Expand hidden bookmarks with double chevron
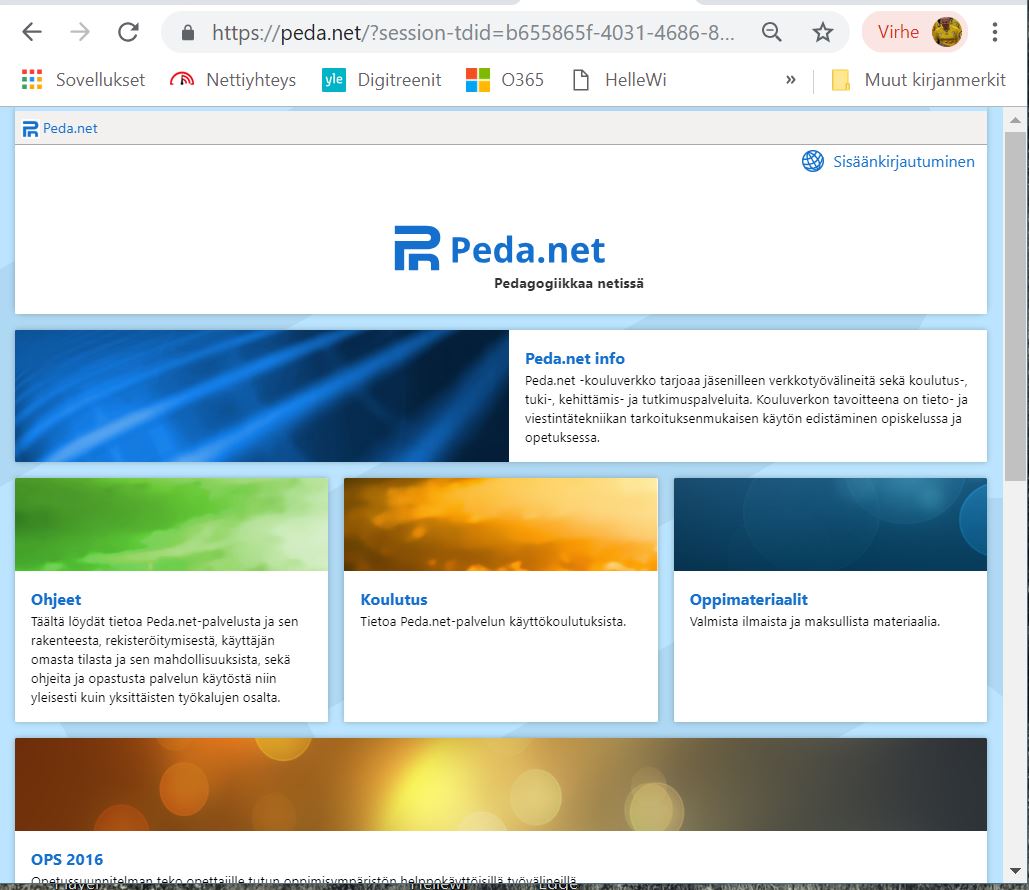The height and width of the screenshot is (890, 1029). click(x=791, y=80)
